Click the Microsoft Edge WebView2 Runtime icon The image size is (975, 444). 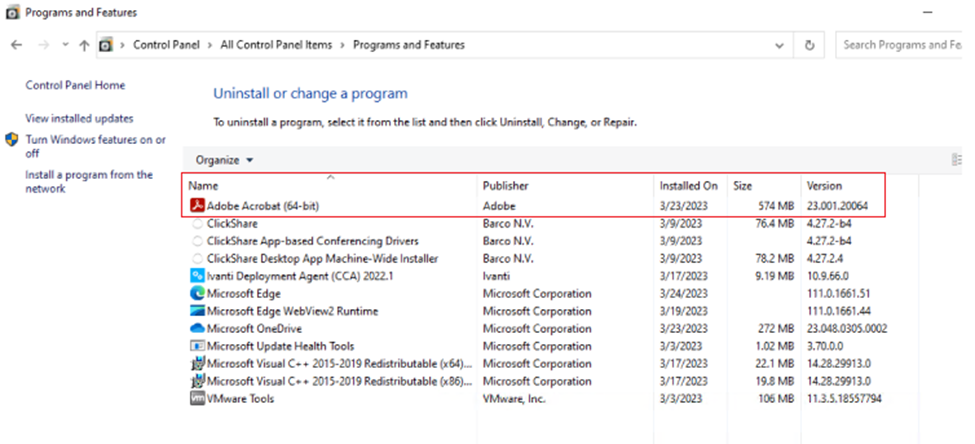point(196,311)
